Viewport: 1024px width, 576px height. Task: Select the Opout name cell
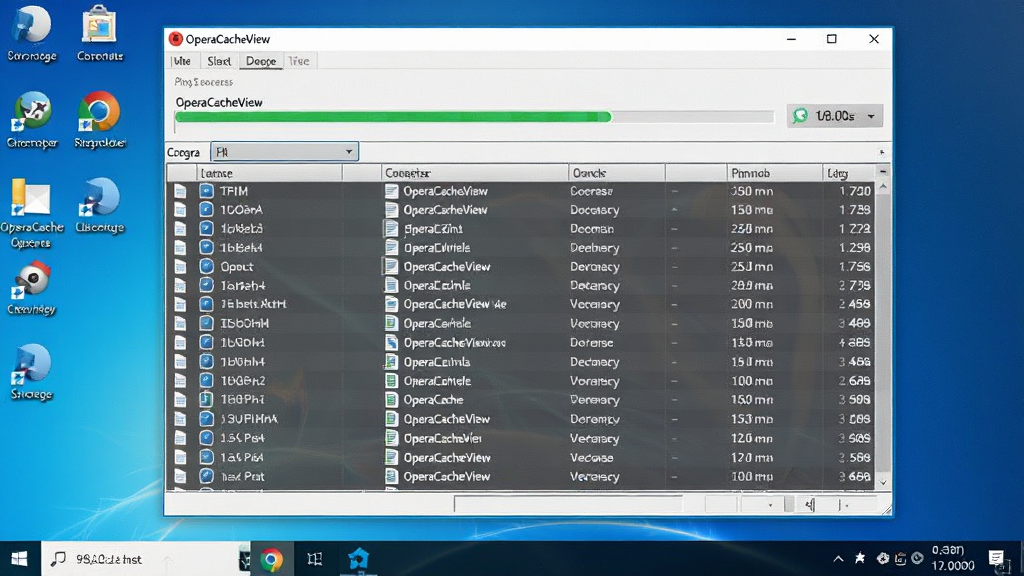(x=236, y=266)
